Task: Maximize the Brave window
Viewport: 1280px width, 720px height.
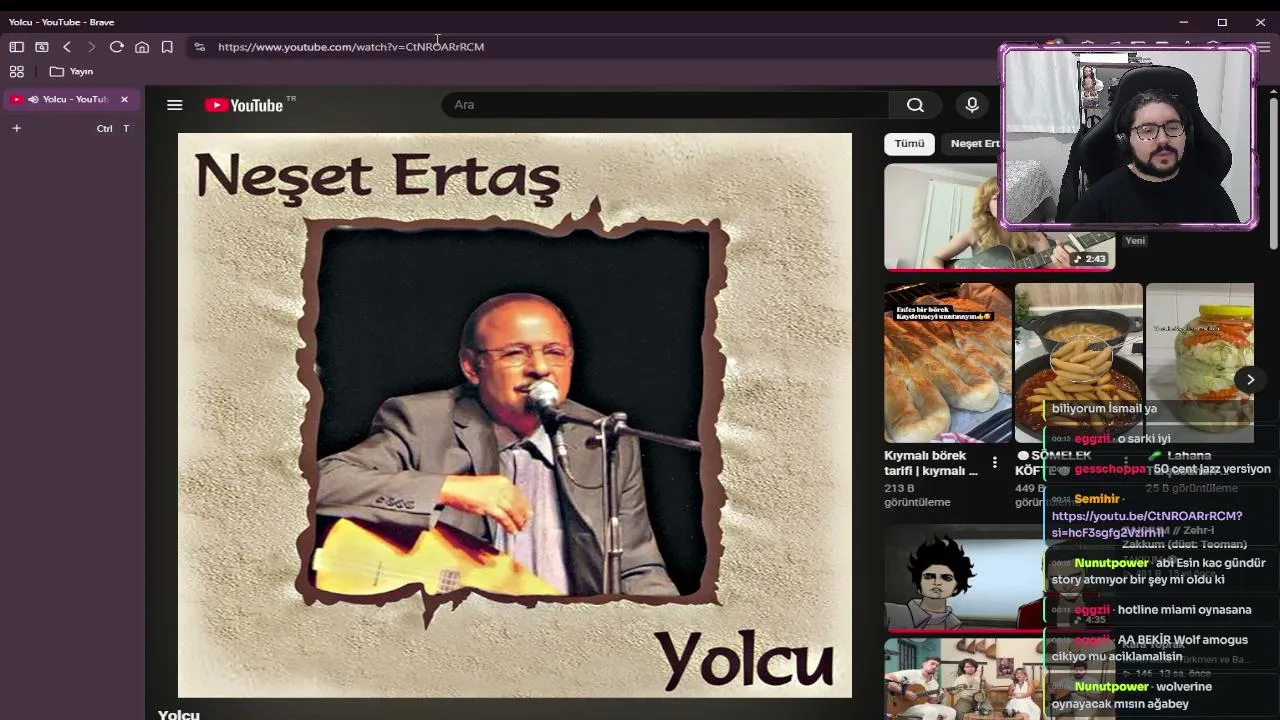Action: click(x=1222, y=22)
